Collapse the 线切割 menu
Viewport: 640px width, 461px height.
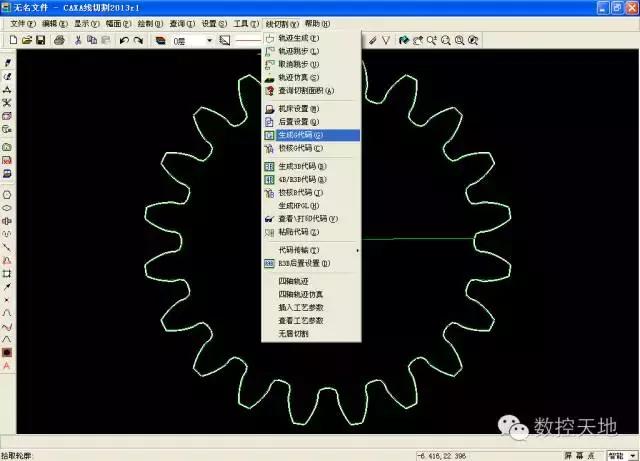282,24
